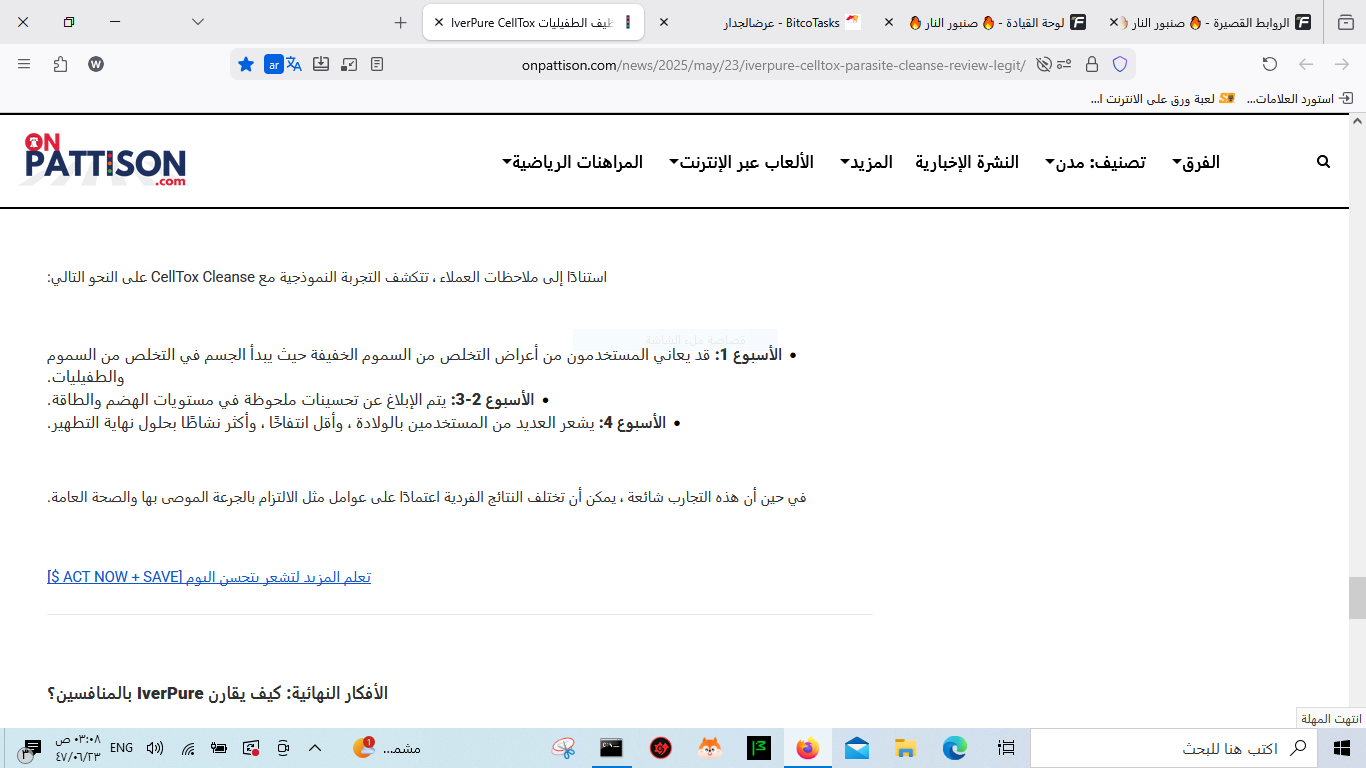Open the extensions puzzle-piece menu
Viewport: 1366px width, 768px height.
60,64
